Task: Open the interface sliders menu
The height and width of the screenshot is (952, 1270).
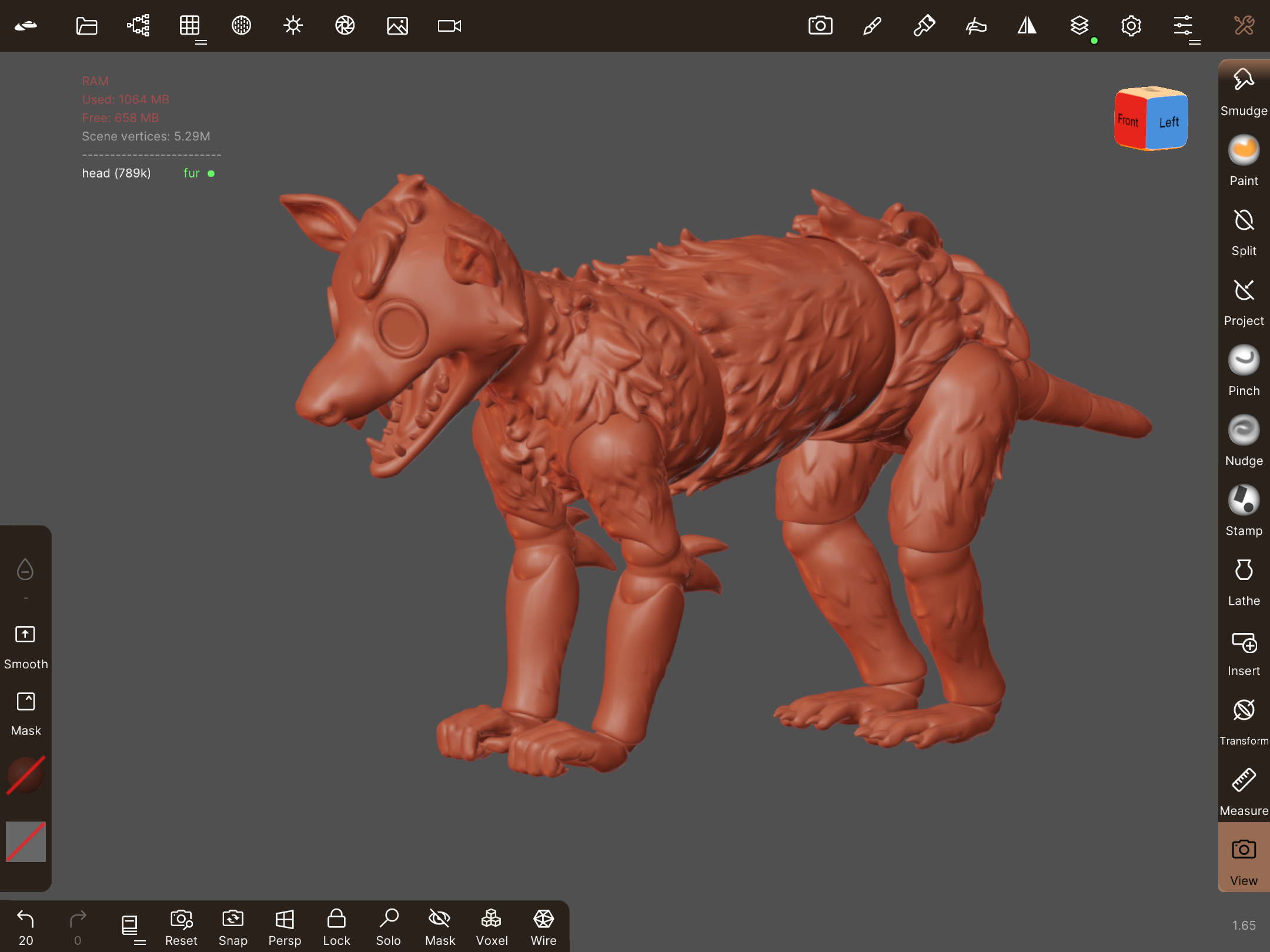Action: point(1183,26)
